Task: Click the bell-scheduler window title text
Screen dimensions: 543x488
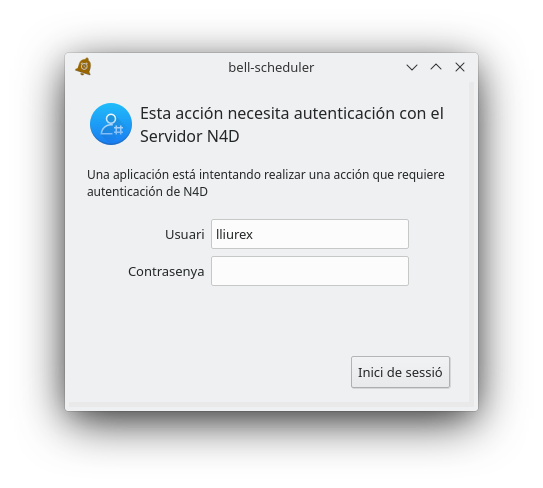Action: click(x=271, y=67)
